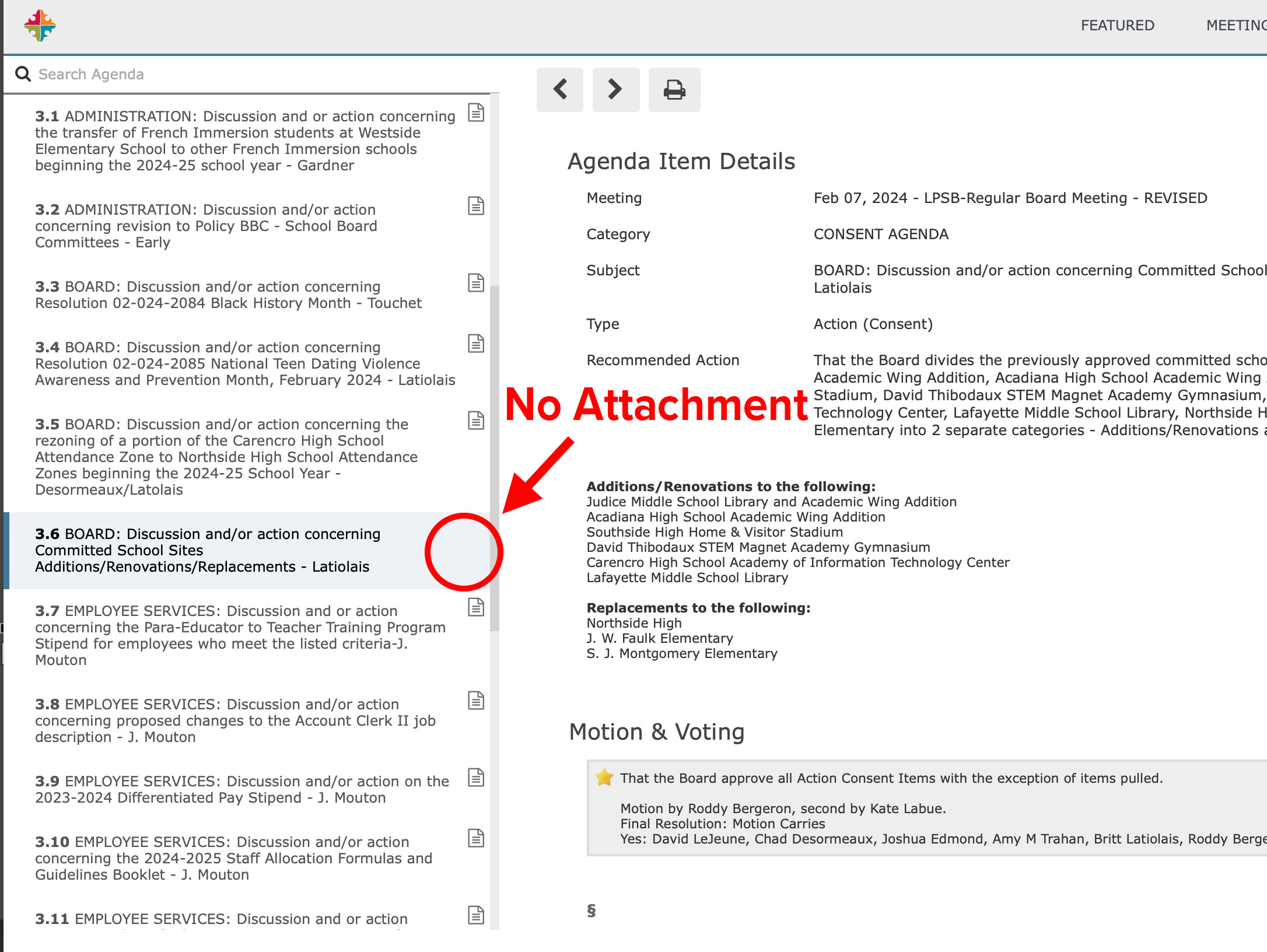1267x952 pixels.
Task: Click the star icon next to motion
Action: click(604, 778)
